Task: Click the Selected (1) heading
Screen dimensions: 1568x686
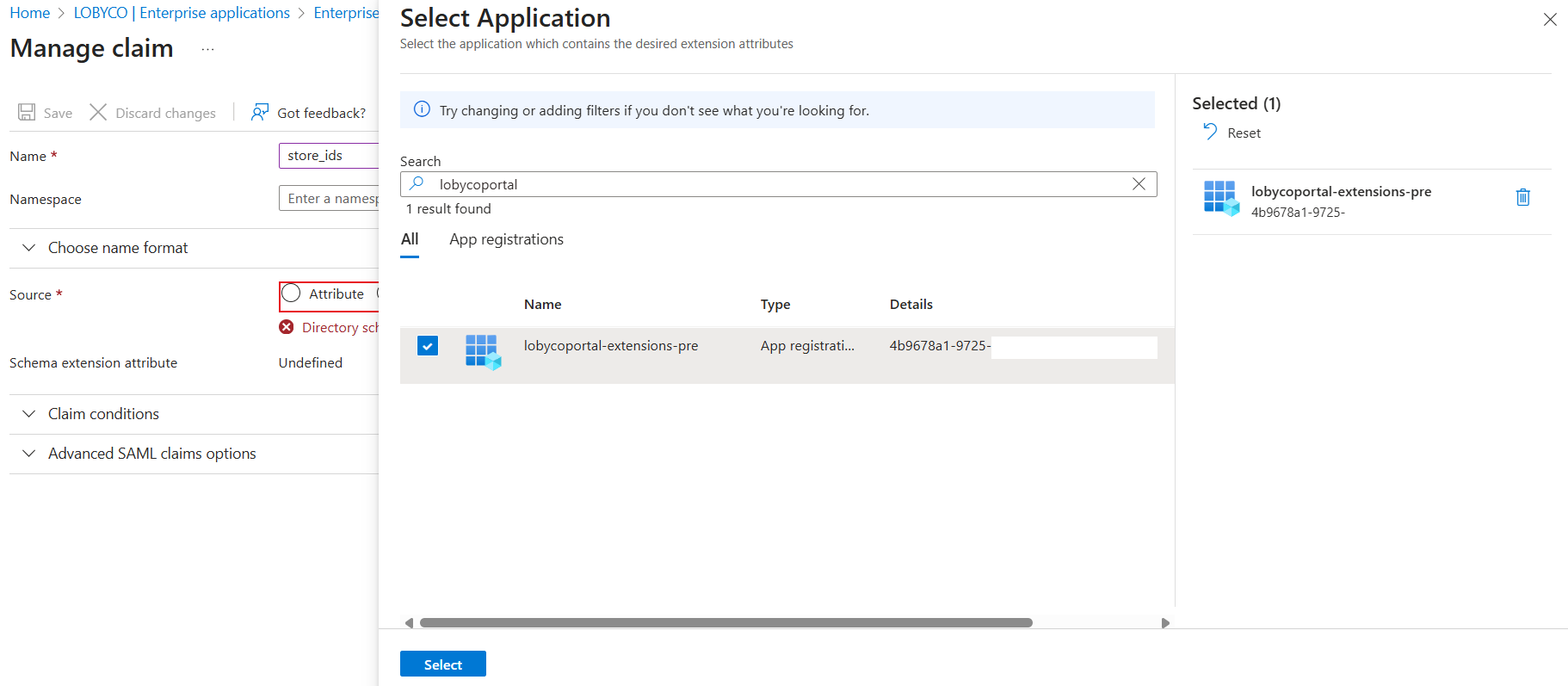Action: (1237, 103)
